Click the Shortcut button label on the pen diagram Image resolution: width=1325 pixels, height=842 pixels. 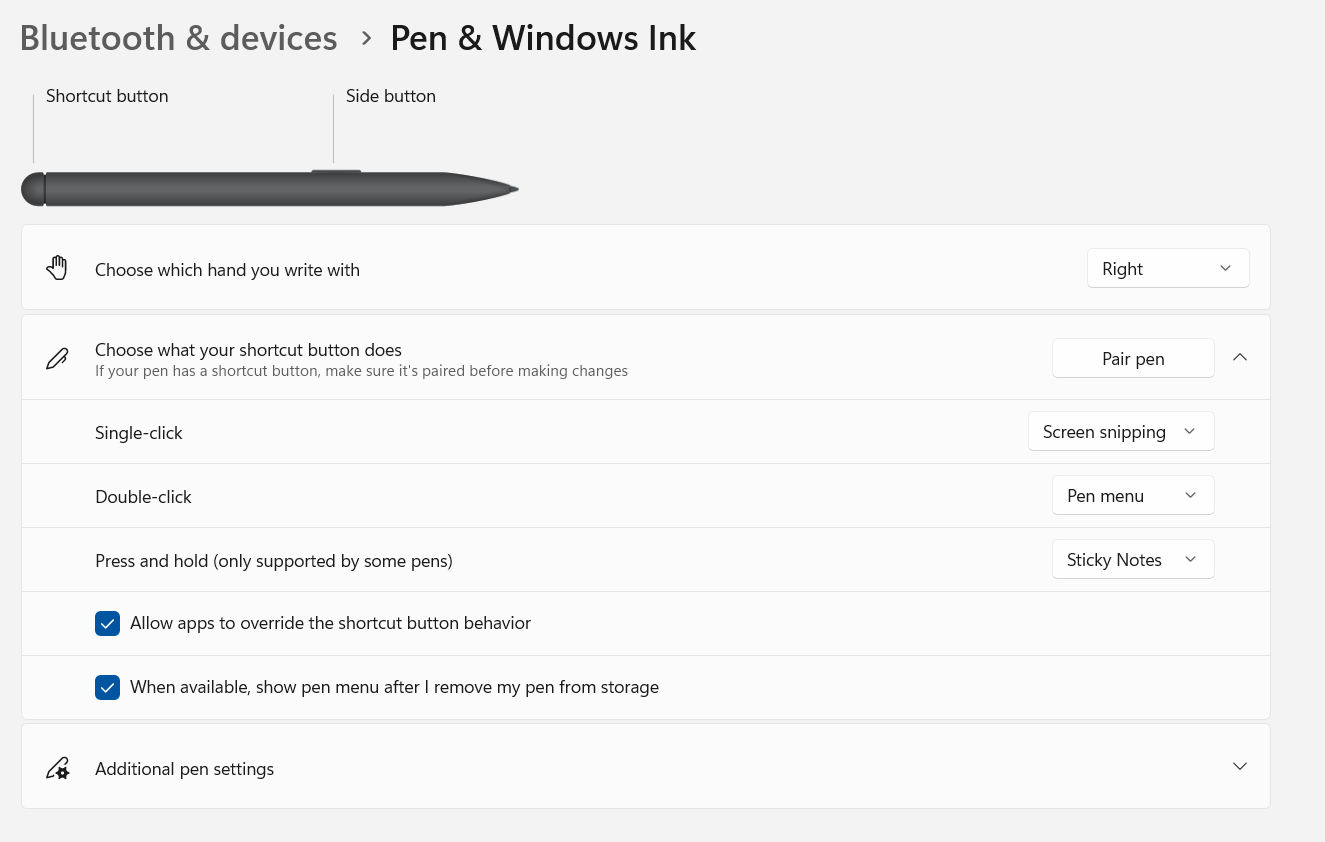click(107, 96)
